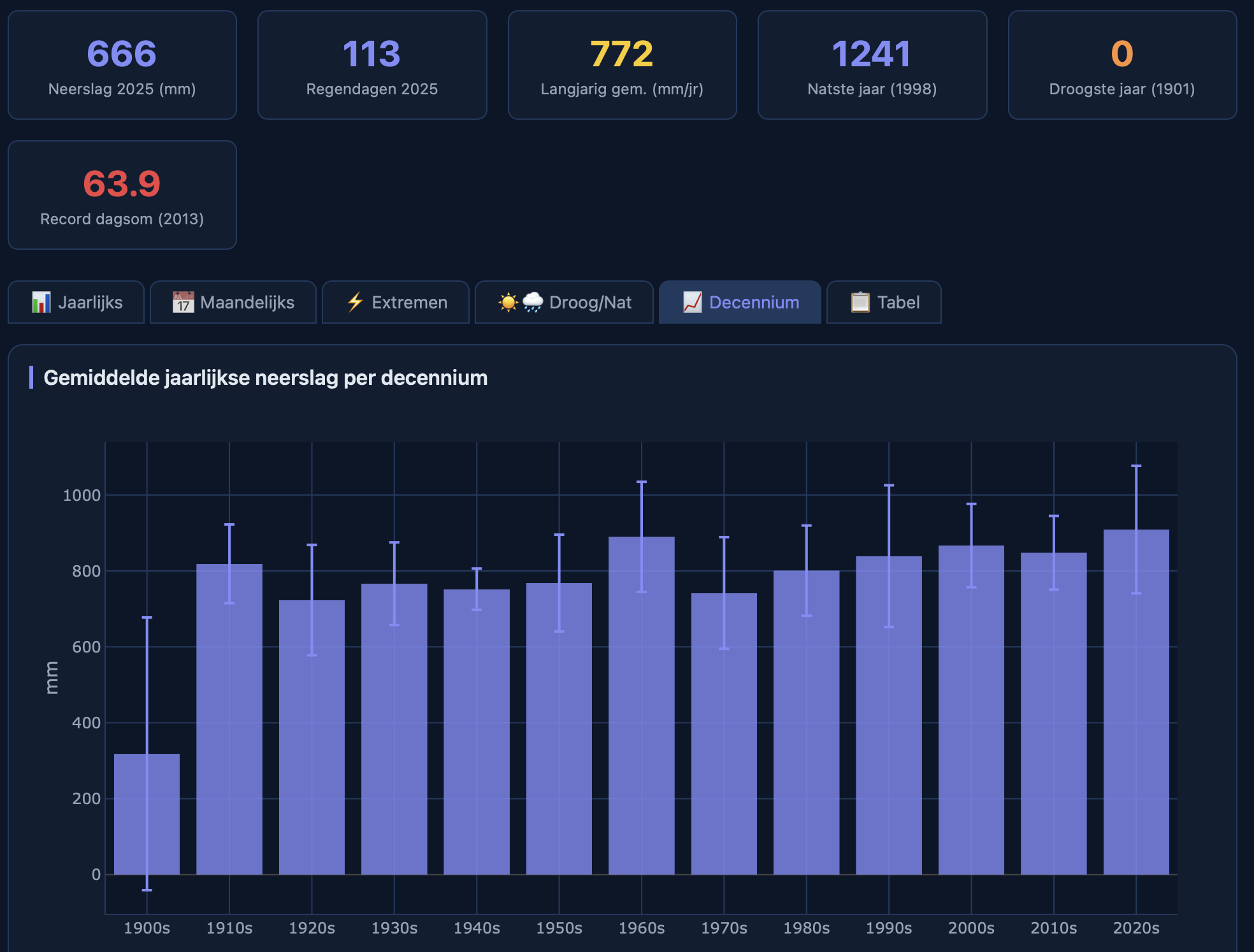
Task: Click the calendar icon on Maandelijks tab
Action: click(x=183, y=302)
